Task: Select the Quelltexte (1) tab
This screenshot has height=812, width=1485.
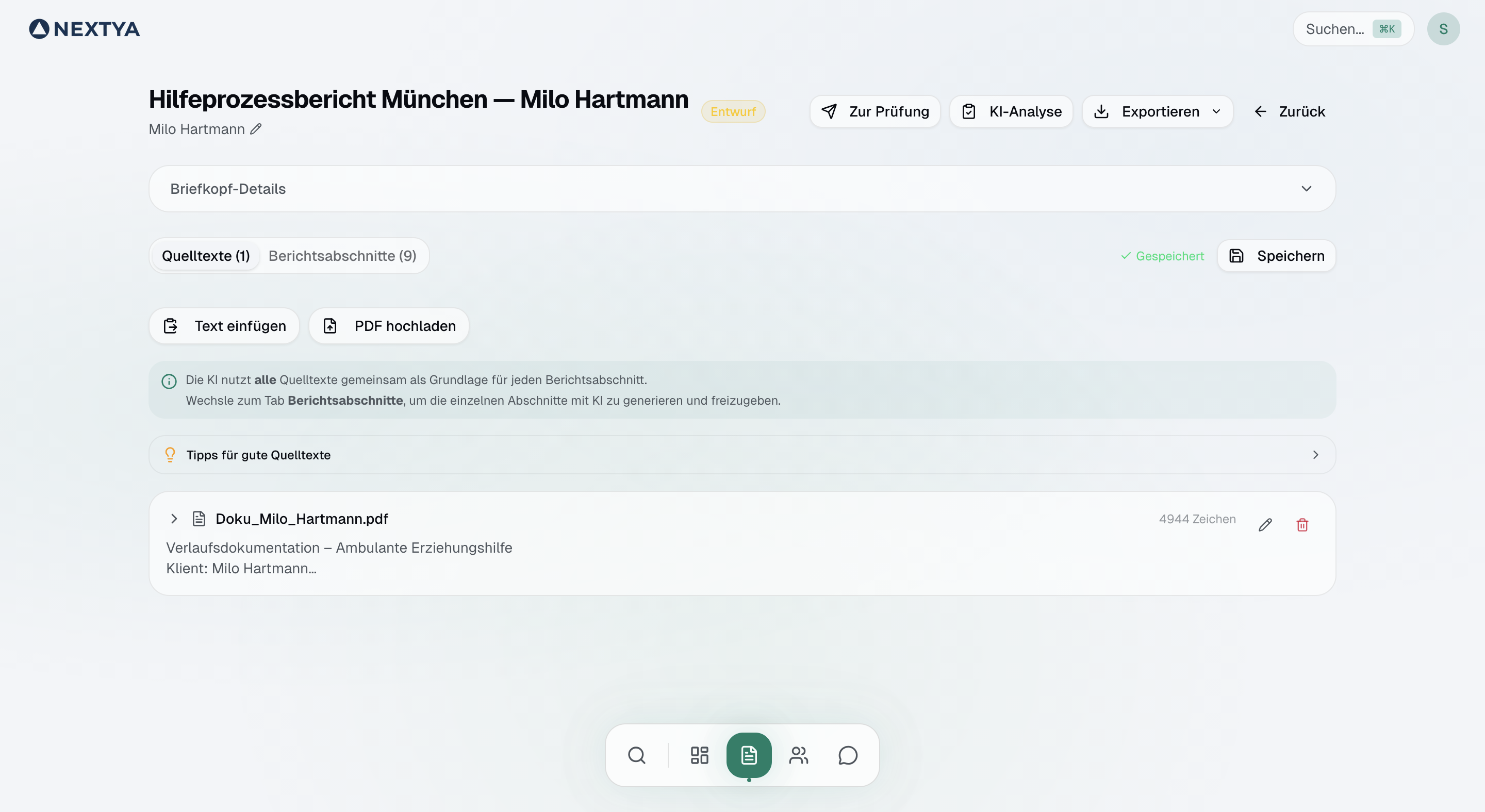Action: tap(206, 256)
